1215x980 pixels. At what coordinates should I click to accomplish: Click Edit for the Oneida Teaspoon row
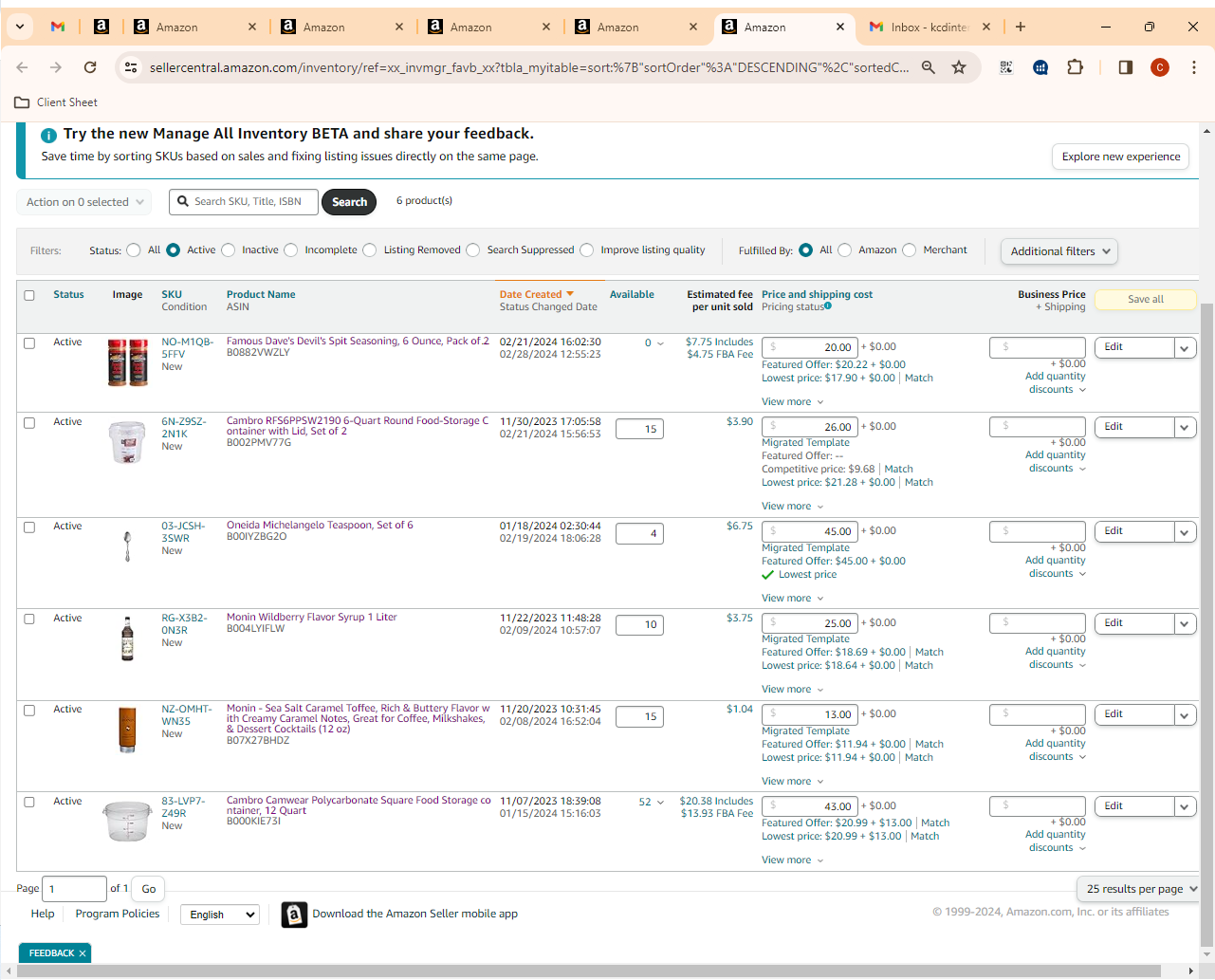(x=1134, y=532)
